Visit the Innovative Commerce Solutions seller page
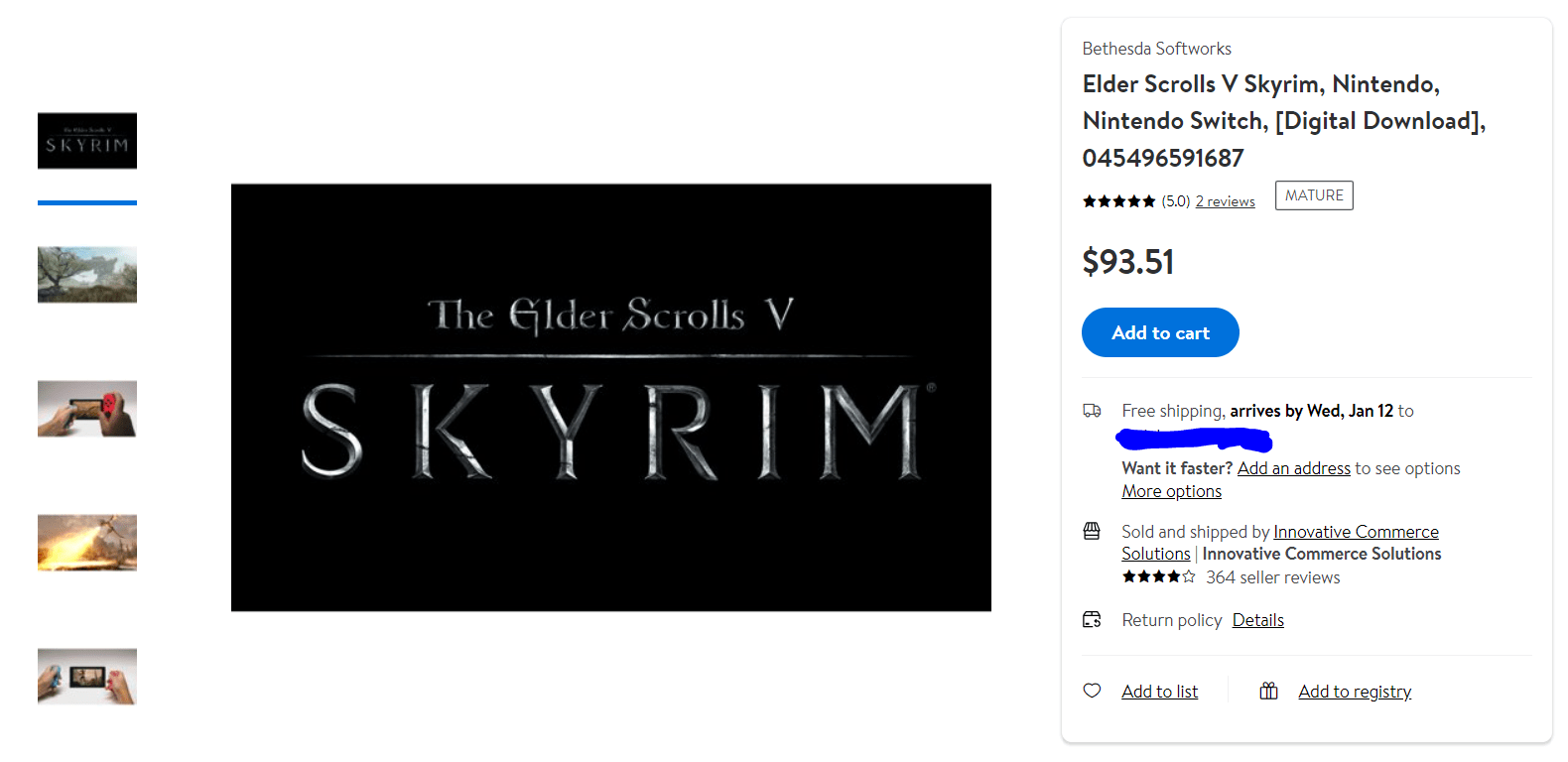Screen dimensions: 1568x762 1356,531
